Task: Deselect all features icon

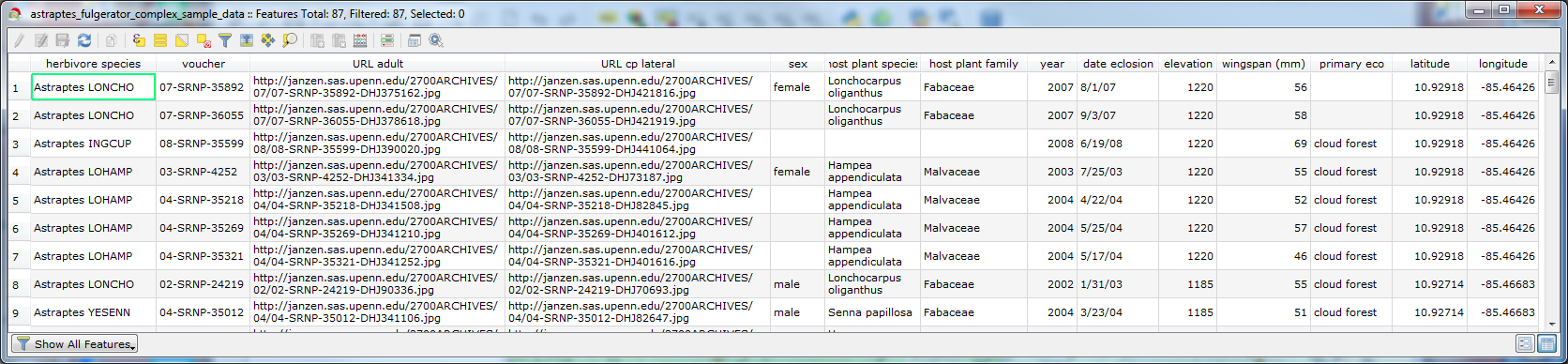Action: pos(204,40)
